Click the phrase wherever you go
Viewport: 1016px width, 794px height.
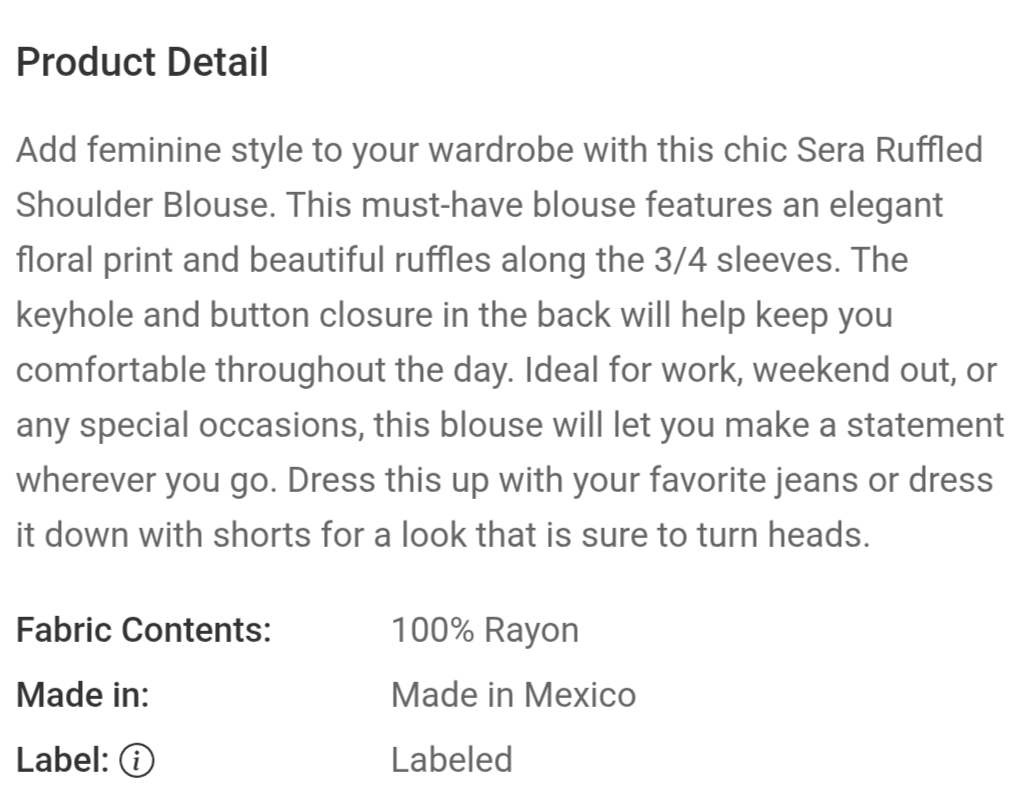pyautogui.click(x=146, y=482)
